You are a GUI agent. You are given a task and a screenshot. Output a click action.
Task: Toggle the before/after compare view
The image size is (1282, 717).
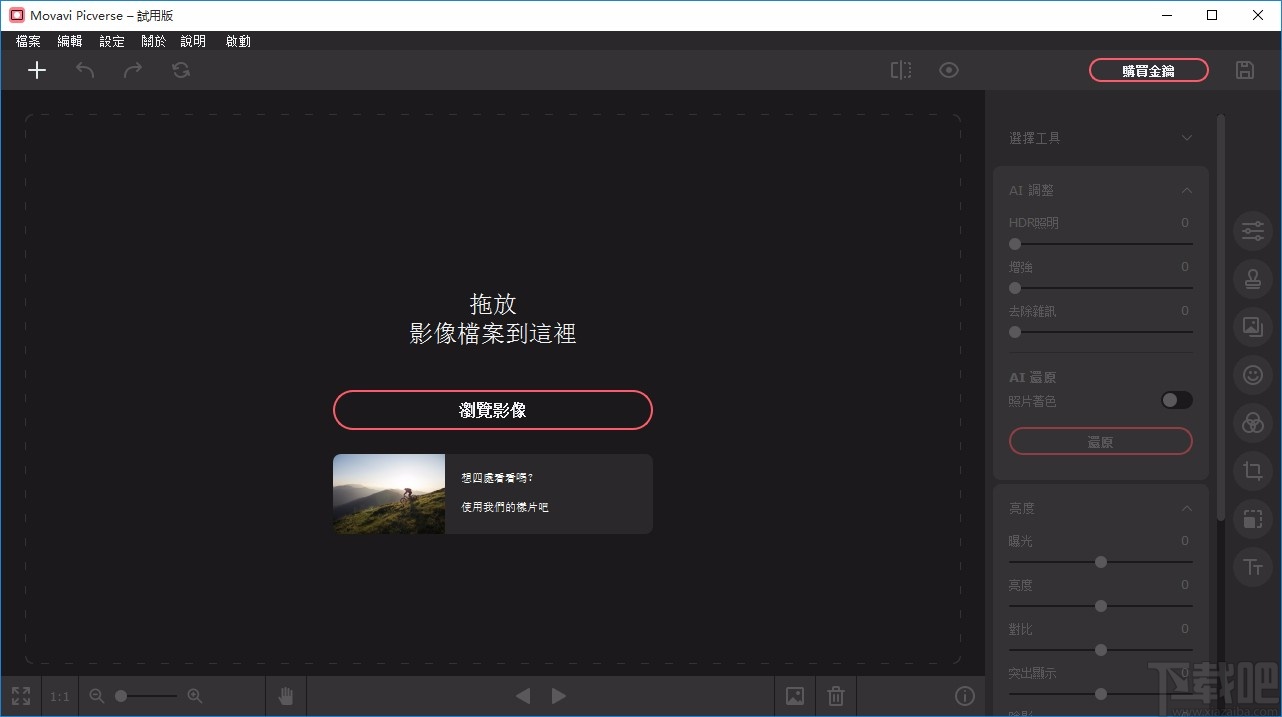900,70
